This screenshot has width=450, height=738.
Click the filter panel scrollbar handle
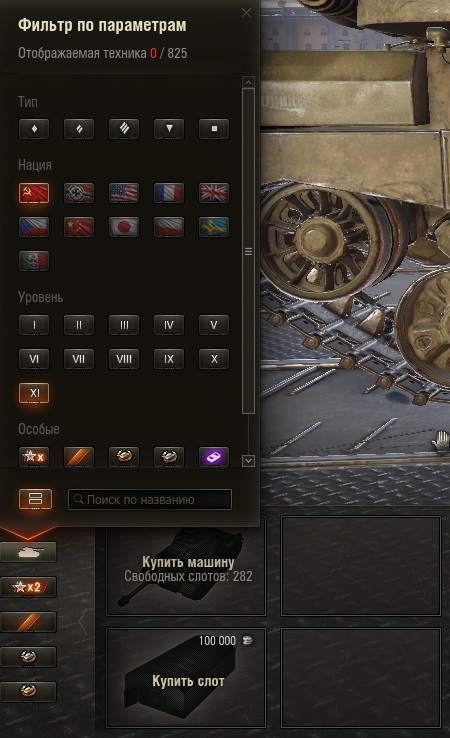pyautogui.click(x=249, y=251)
